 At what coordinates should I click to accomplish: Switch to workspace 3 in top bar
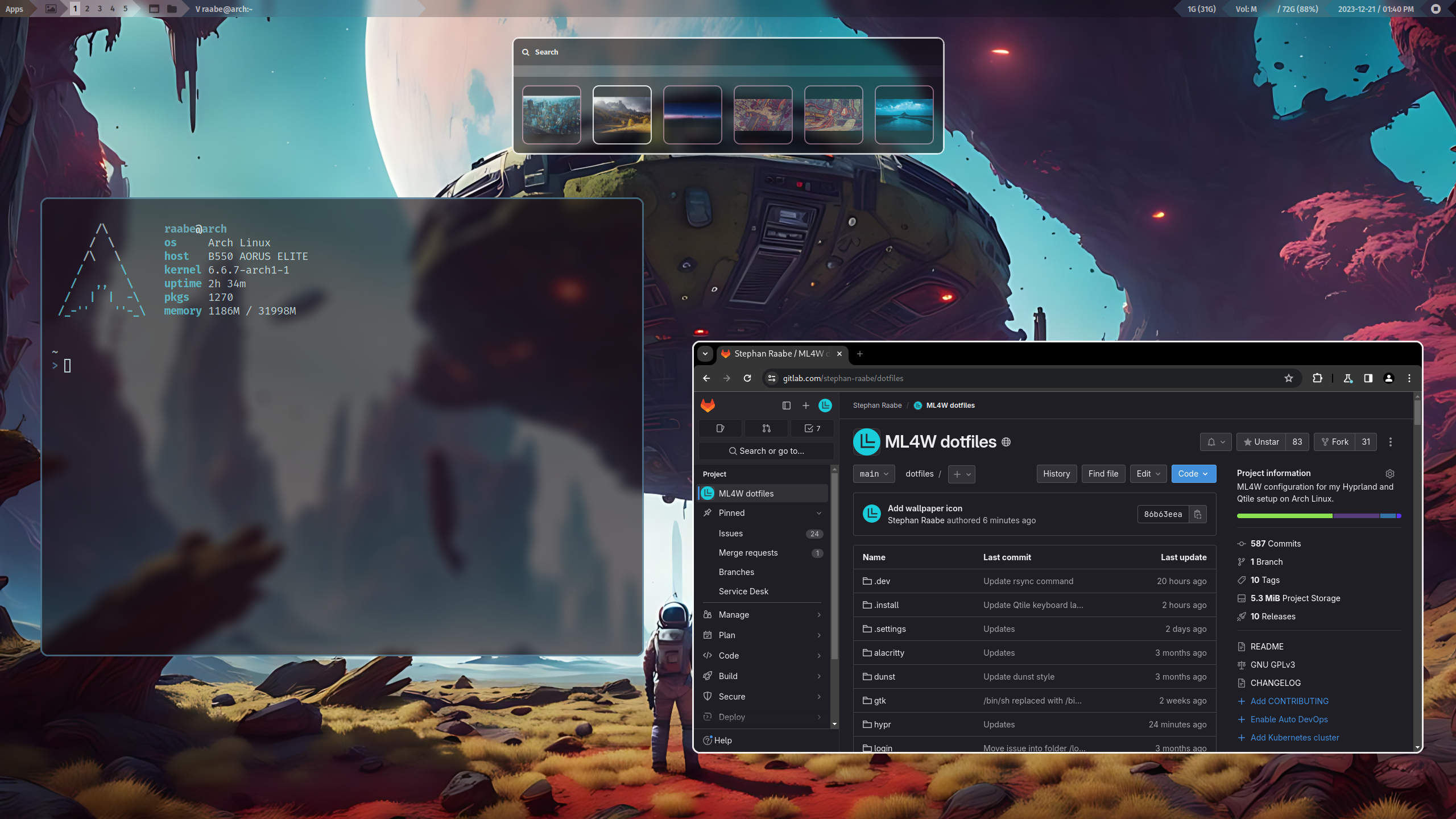pos(100,9)
